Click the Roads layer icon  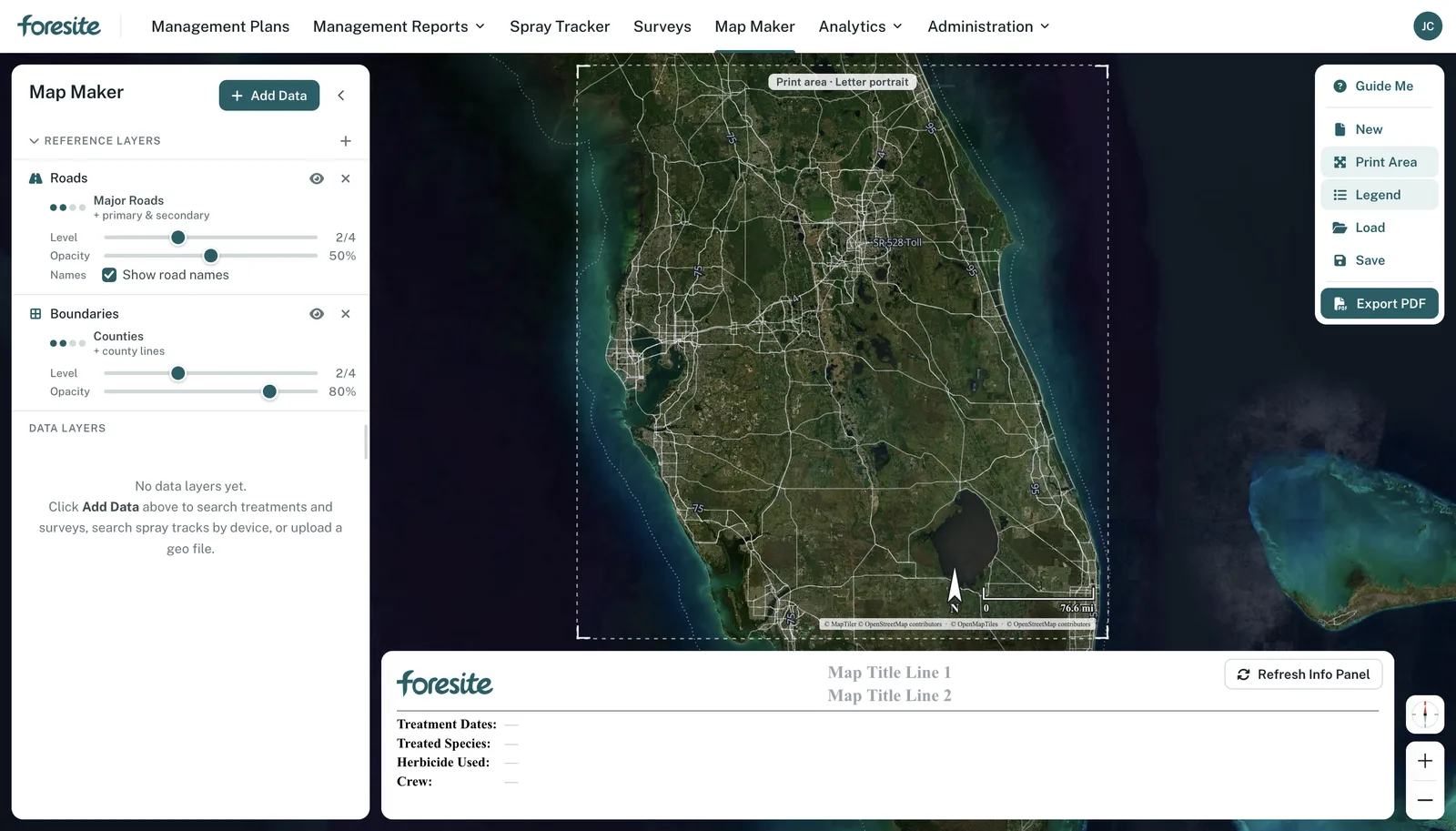click(x=35, y=178)
